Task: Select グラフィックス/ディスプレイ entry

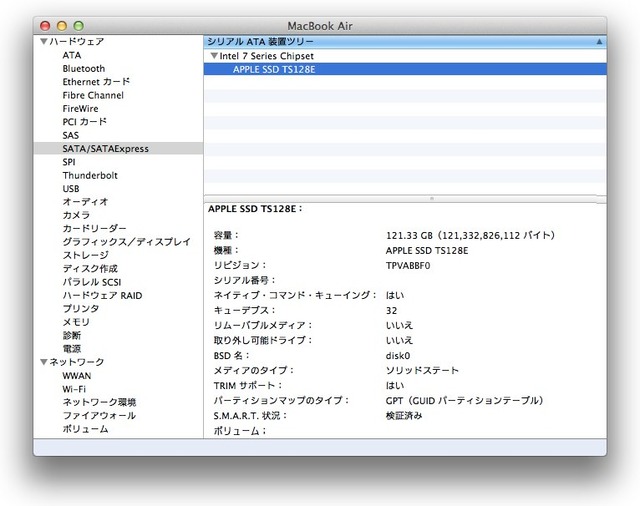Action: [x=127, y=242]
